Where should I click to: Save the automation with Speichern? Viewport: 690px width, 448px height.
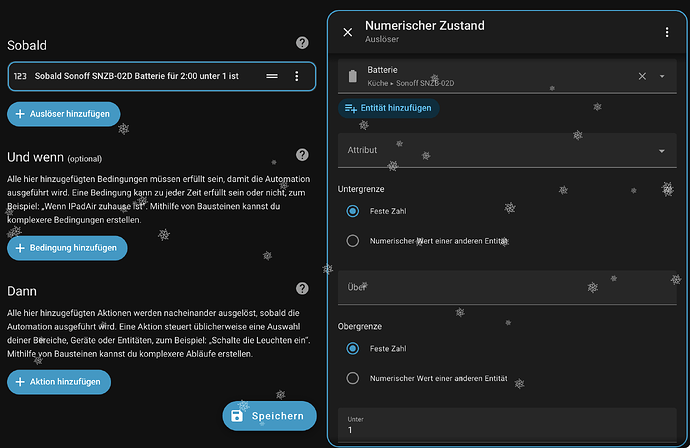pyautogui.click(x=269, y=416)
